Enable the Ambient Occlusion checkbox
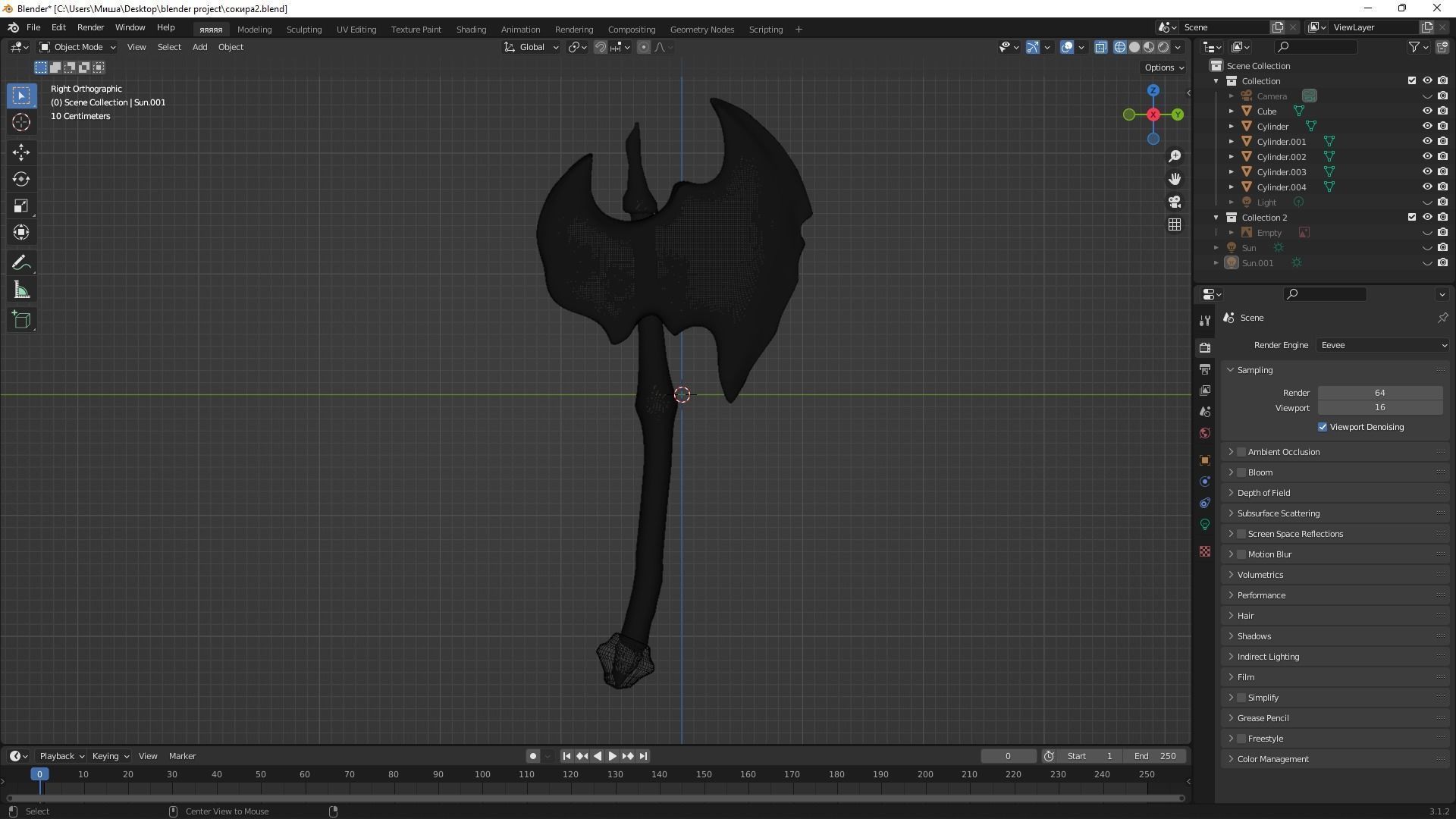Image resolution: width=1456 pixels, height=819 pixels. click(1242, 451)
